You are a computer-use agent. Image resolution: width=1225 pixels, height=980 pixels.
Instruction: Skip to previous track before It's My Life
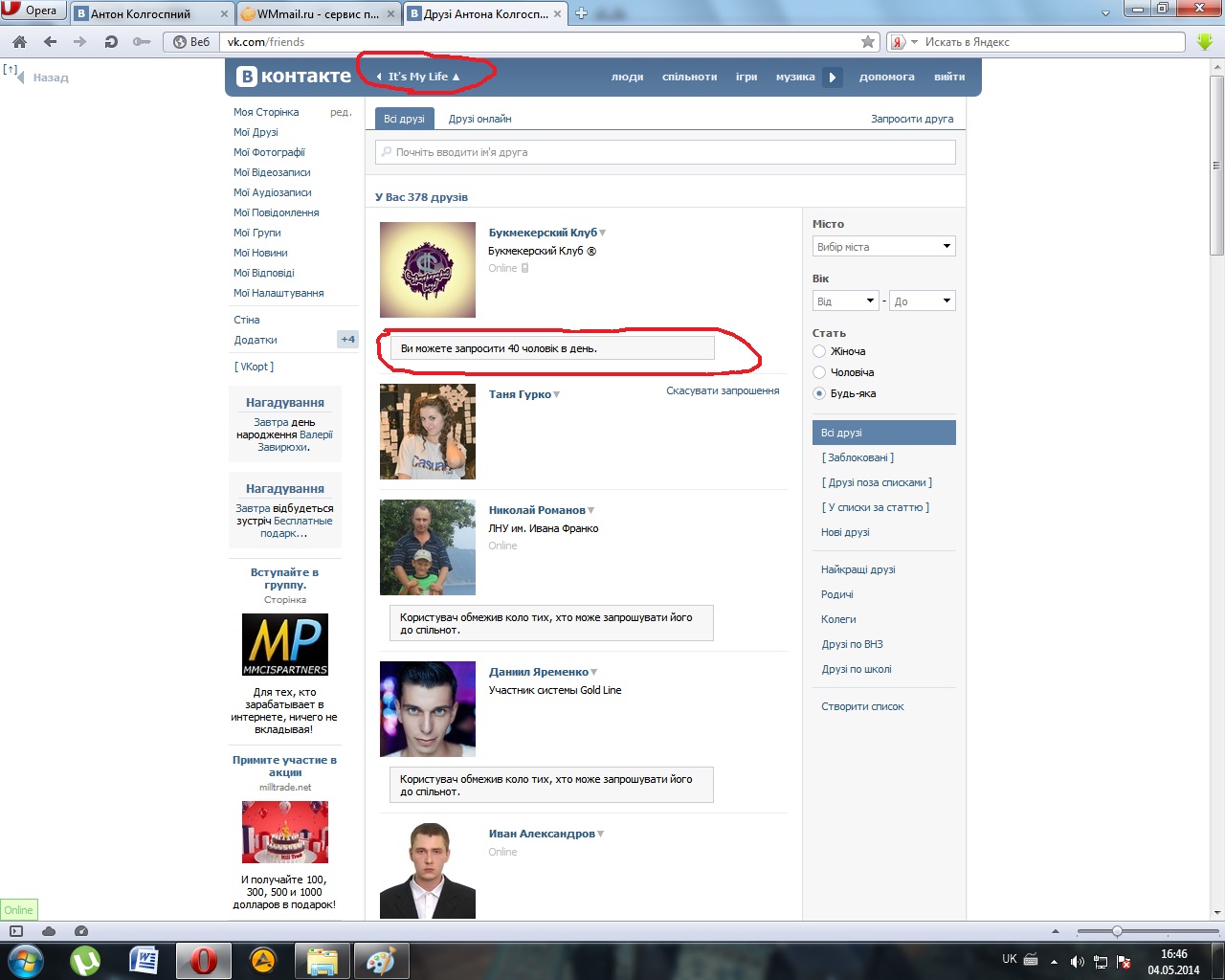[x=379, y=77]
